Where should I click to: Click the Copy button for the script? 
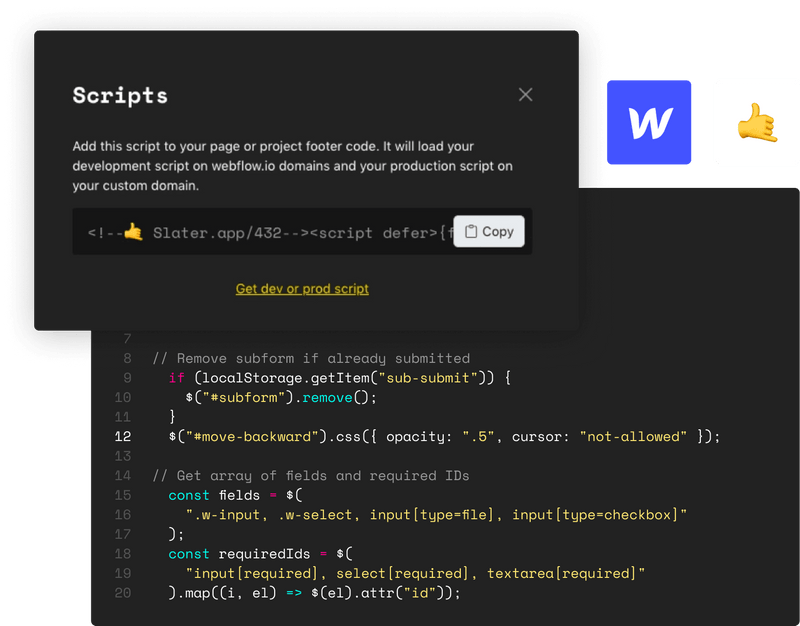(489, 231)
